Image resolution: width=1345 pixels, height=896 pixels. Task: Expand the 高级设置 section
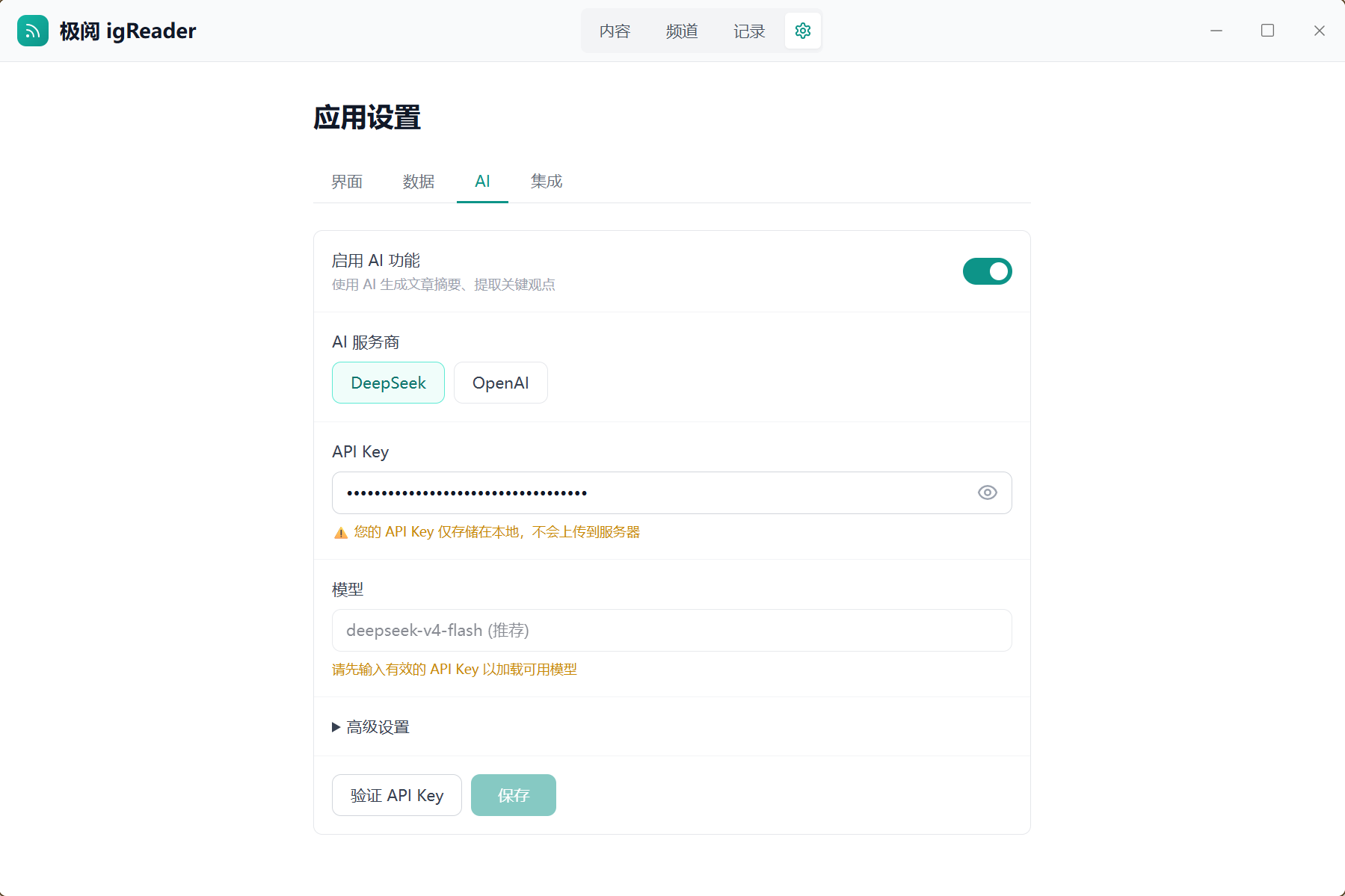coord(371,727)
